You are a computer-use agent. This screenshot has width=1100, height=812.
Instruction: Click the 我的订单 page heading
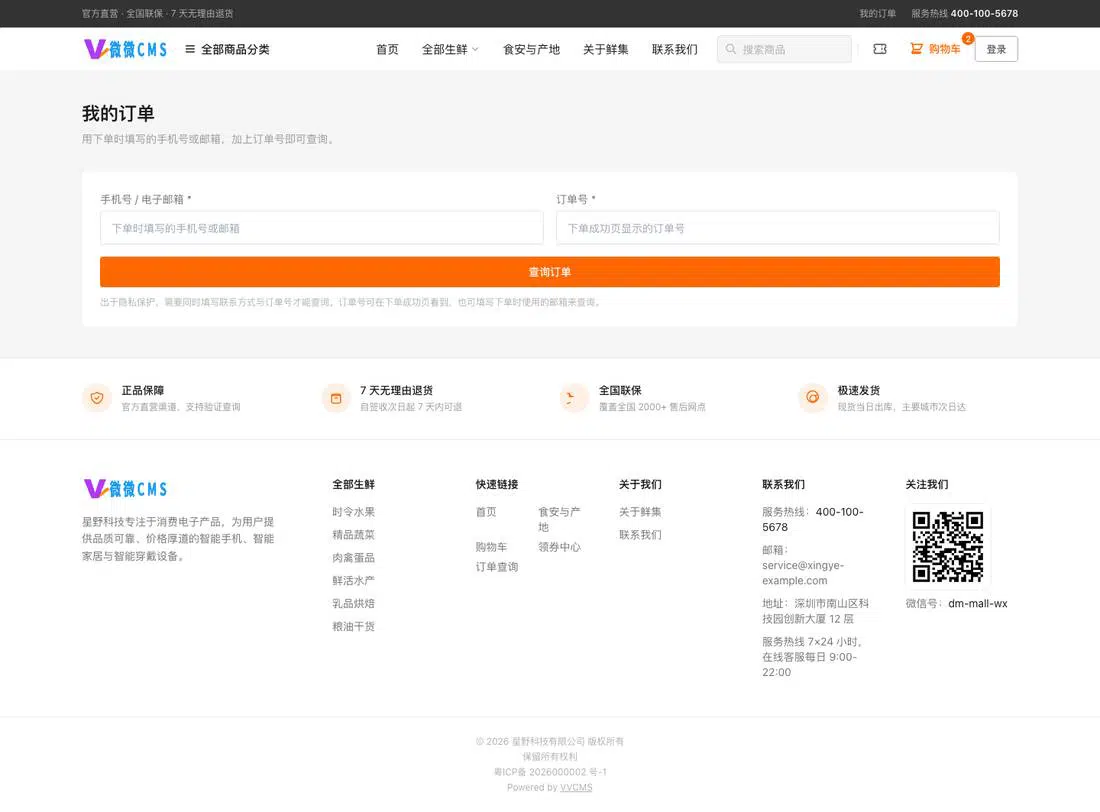click(118, 114)
